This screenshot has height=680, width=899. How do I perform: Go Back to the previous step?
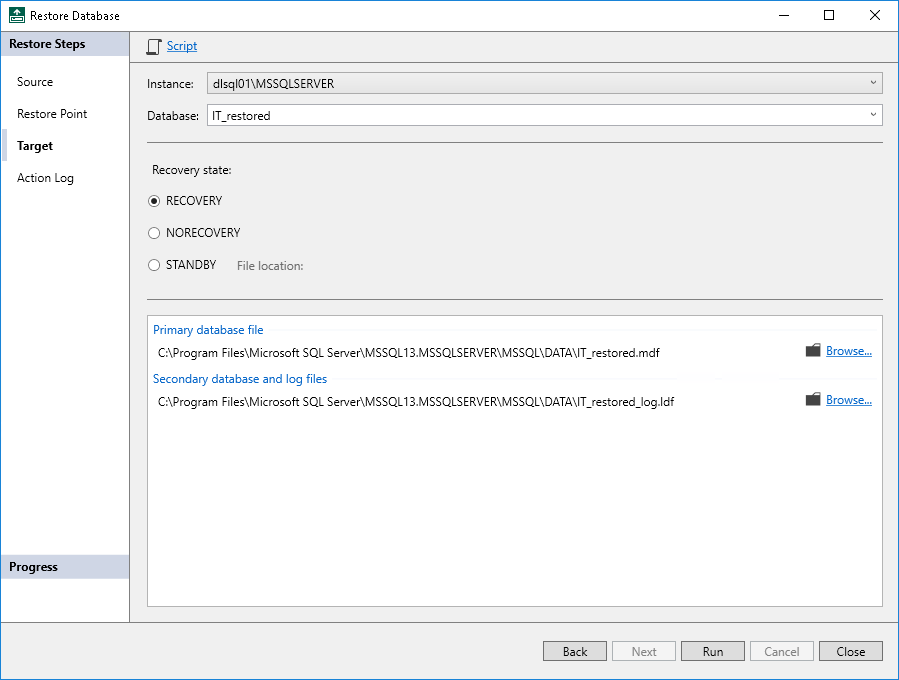tap(574, 651)
